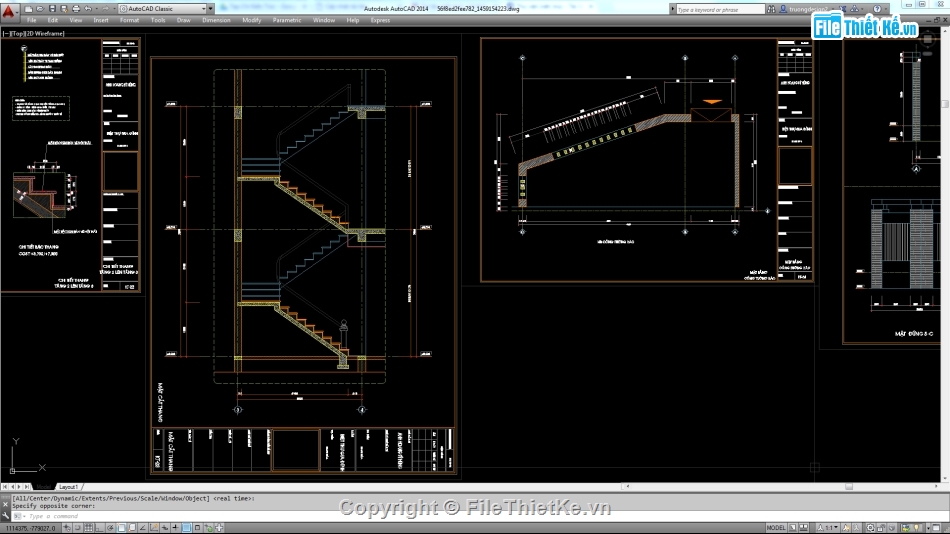The image size is (950, 534).
Task: Click the first-tab navigation arrow
Action: pyautogui.click(x=5, y=487)
